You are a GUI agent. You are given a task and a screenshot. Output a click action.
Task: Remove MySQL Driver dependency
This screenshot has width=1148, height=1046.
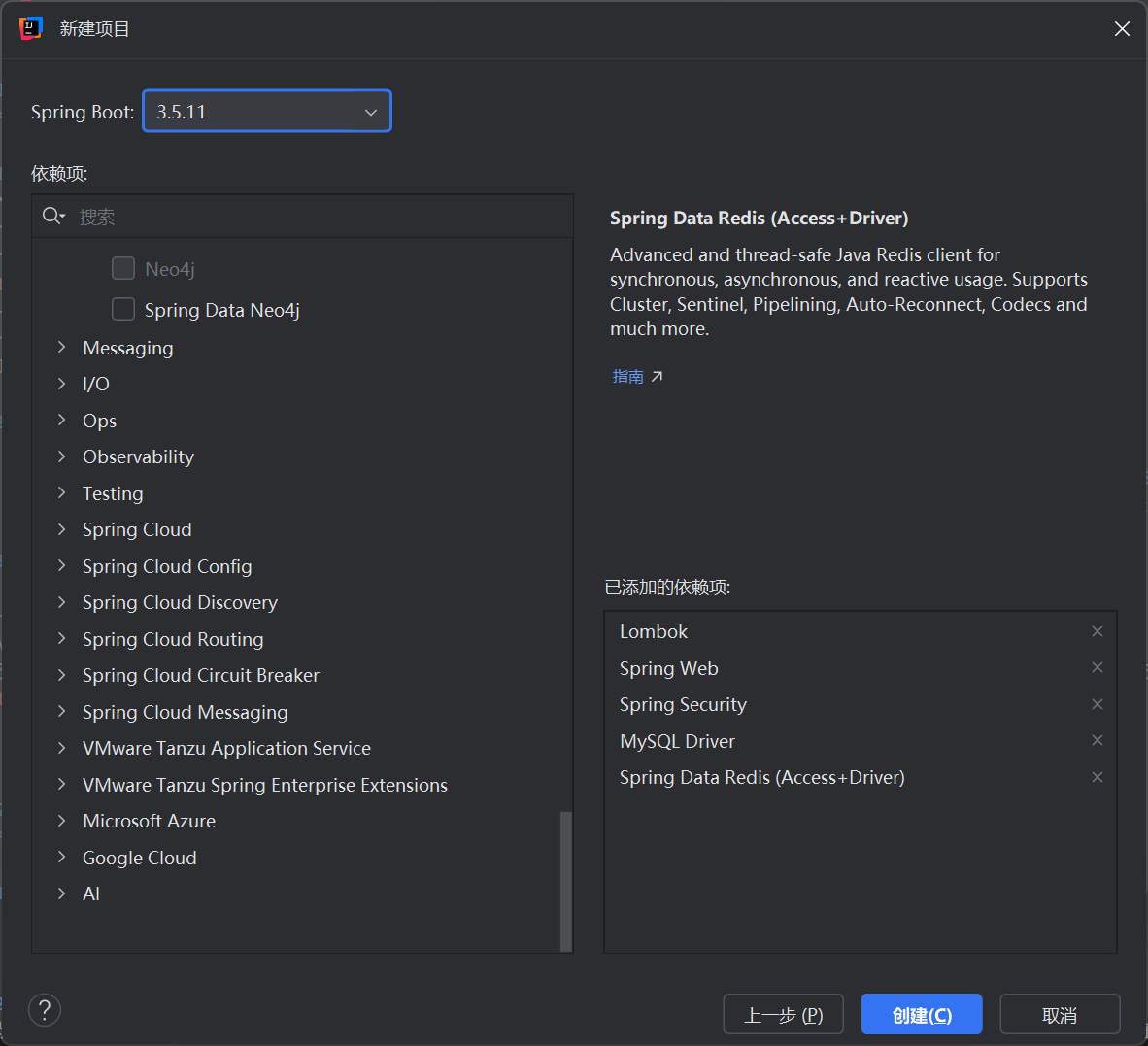[x=1097, y=740]
